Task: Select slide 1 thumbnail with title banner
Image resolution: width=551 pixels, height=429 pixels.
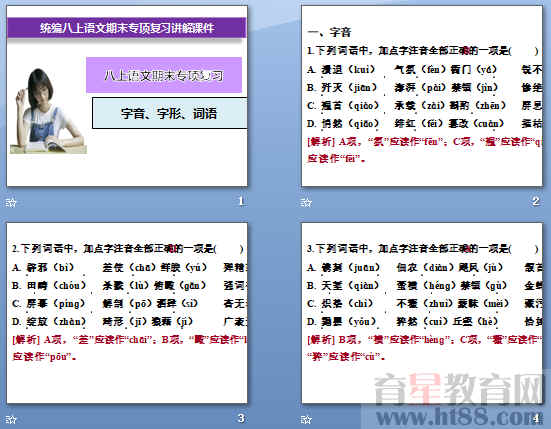Action: coord(127,96)
